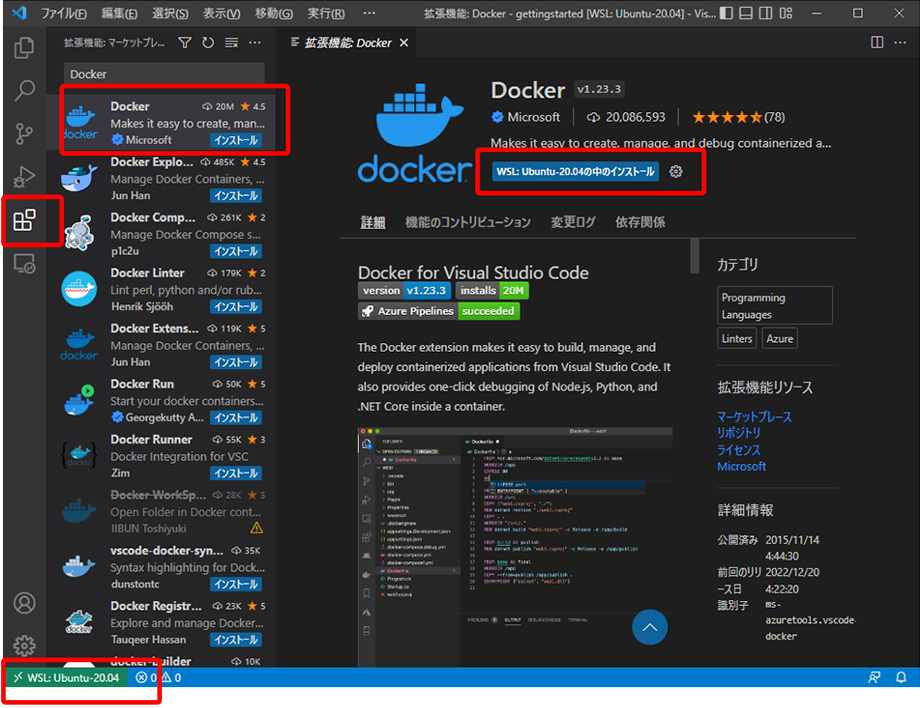Click the five-star rating (78)

click(738, 117)
